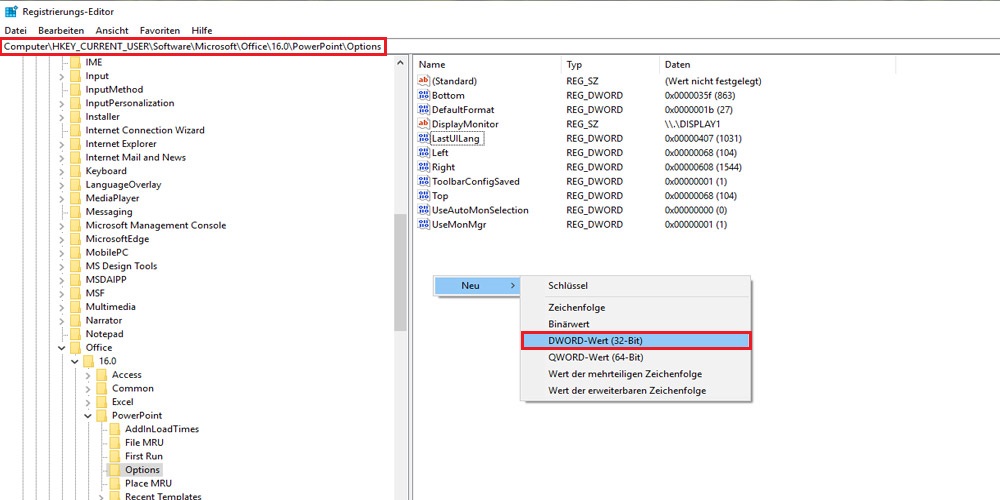This screenshot has width=1000, height=500.
Task: Choose QWORD-Wert (64-Bit) from submenu
Action: click(x=636, y=357)
